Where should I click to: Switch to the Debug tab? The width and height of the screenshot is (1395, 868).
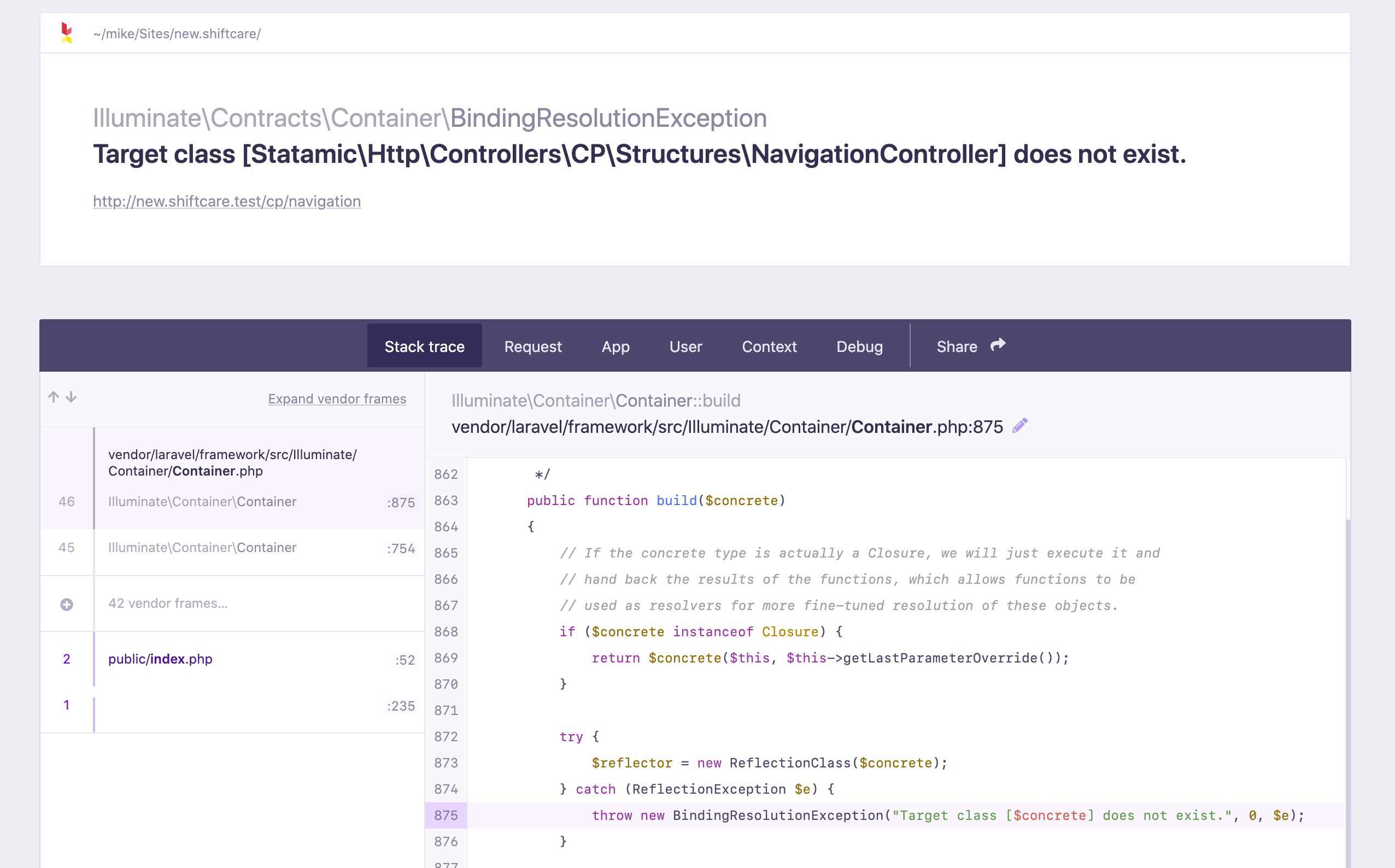[859, 346]
